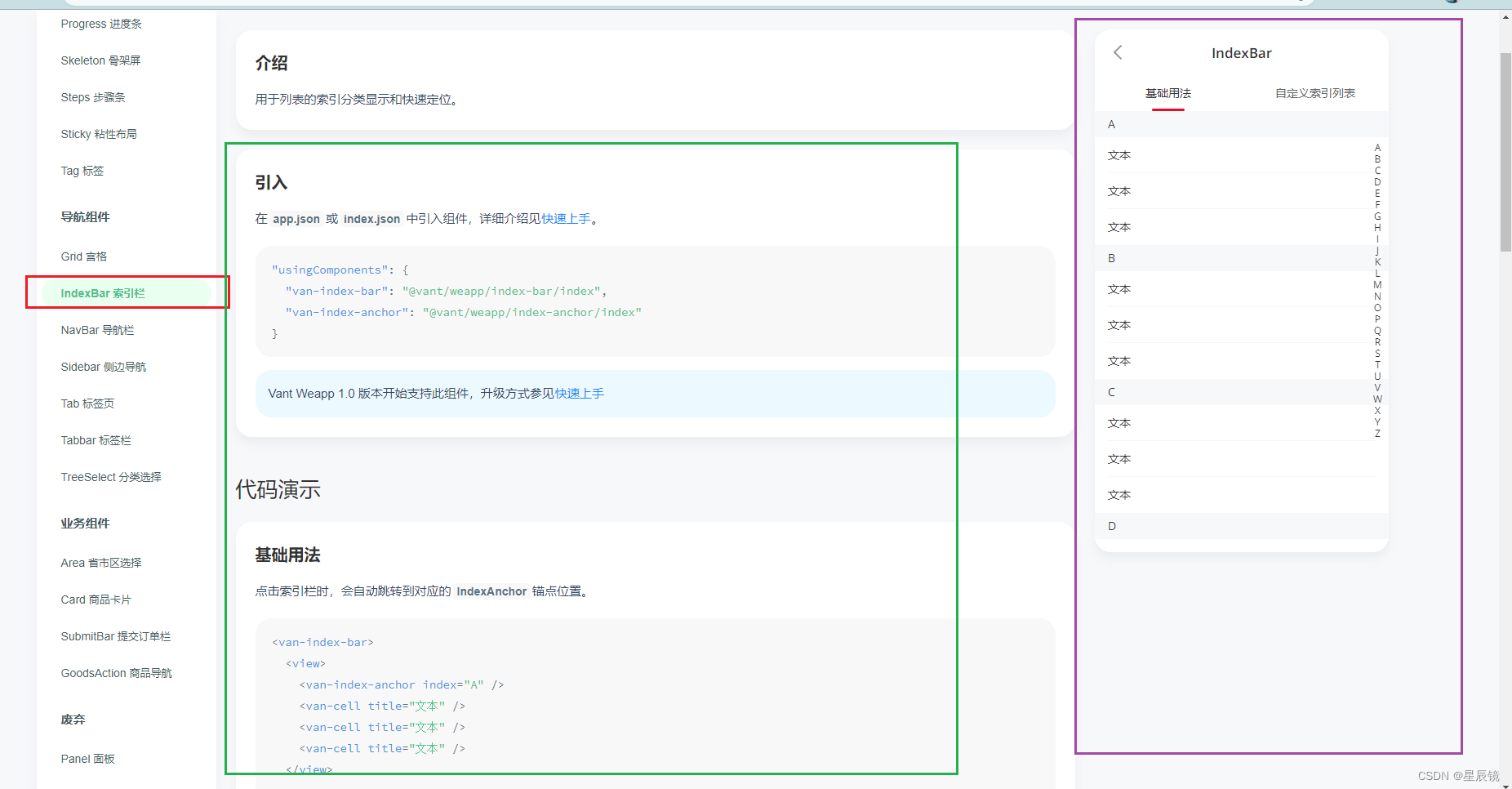1512x789 pixels.
Task: Switch to the 基础用法 tab
Action: tap(1167, 93)
